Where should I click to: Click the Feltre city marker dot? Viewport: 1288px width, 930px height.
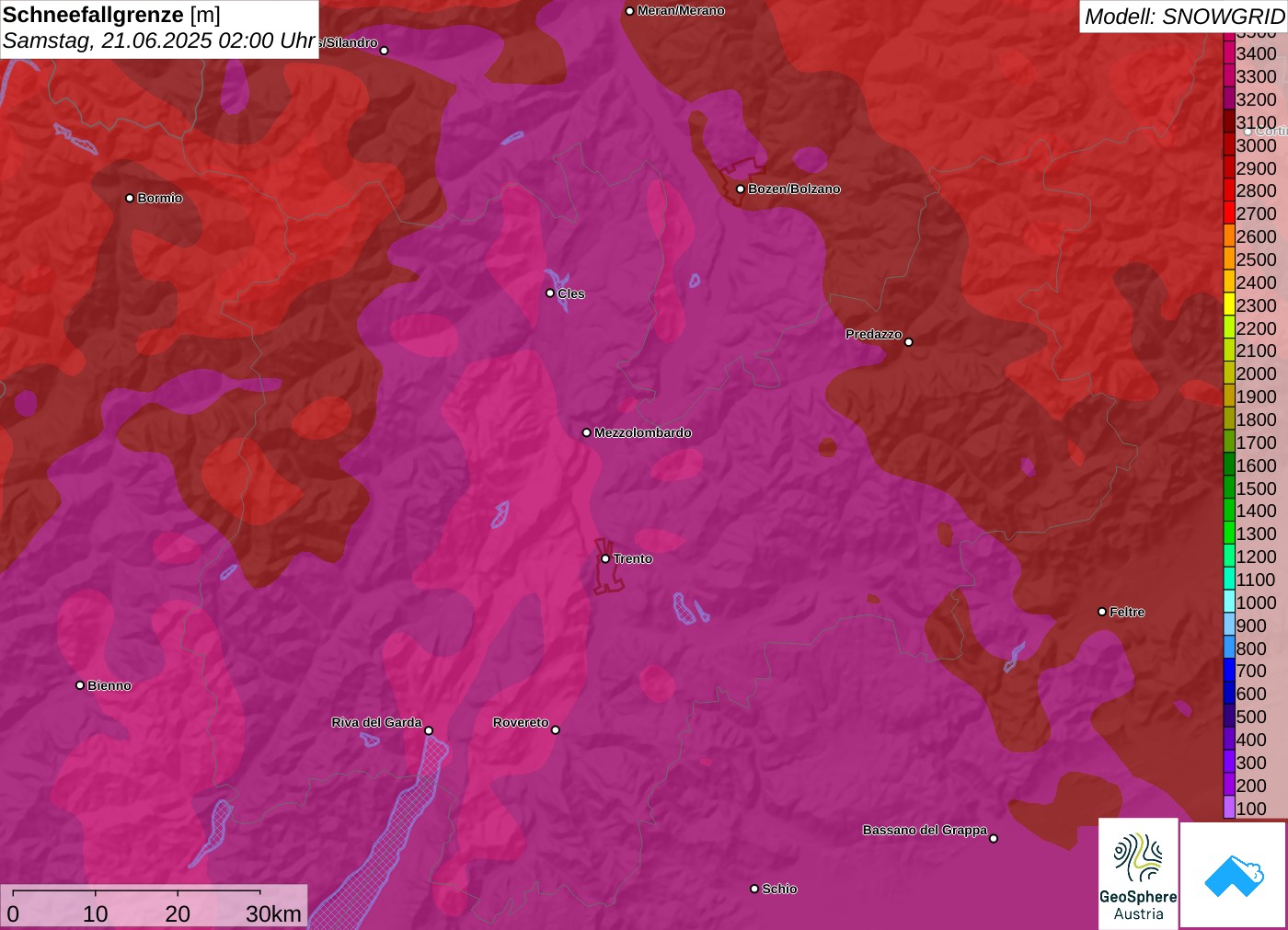pyautogui.click(x=1102, y=612)
